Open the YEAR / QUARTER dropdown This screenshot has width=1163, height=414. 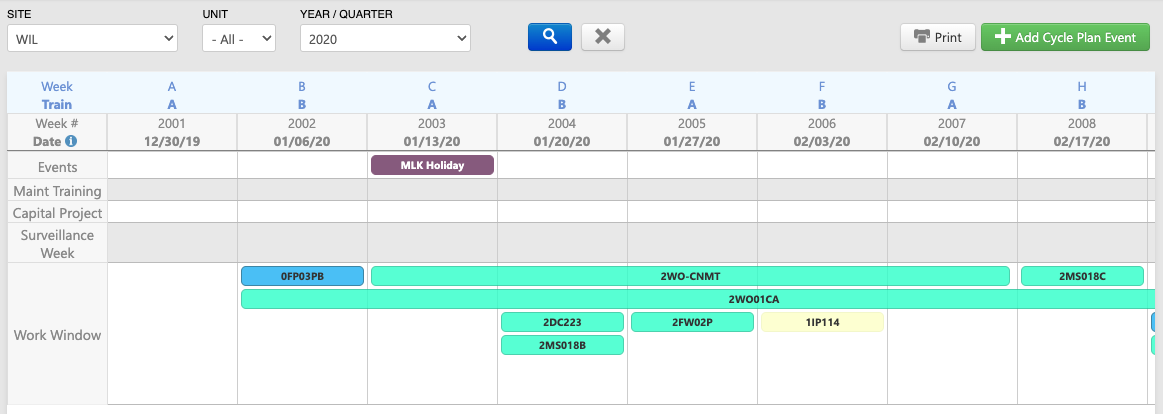pyautogui.click(x=385, y=39)
